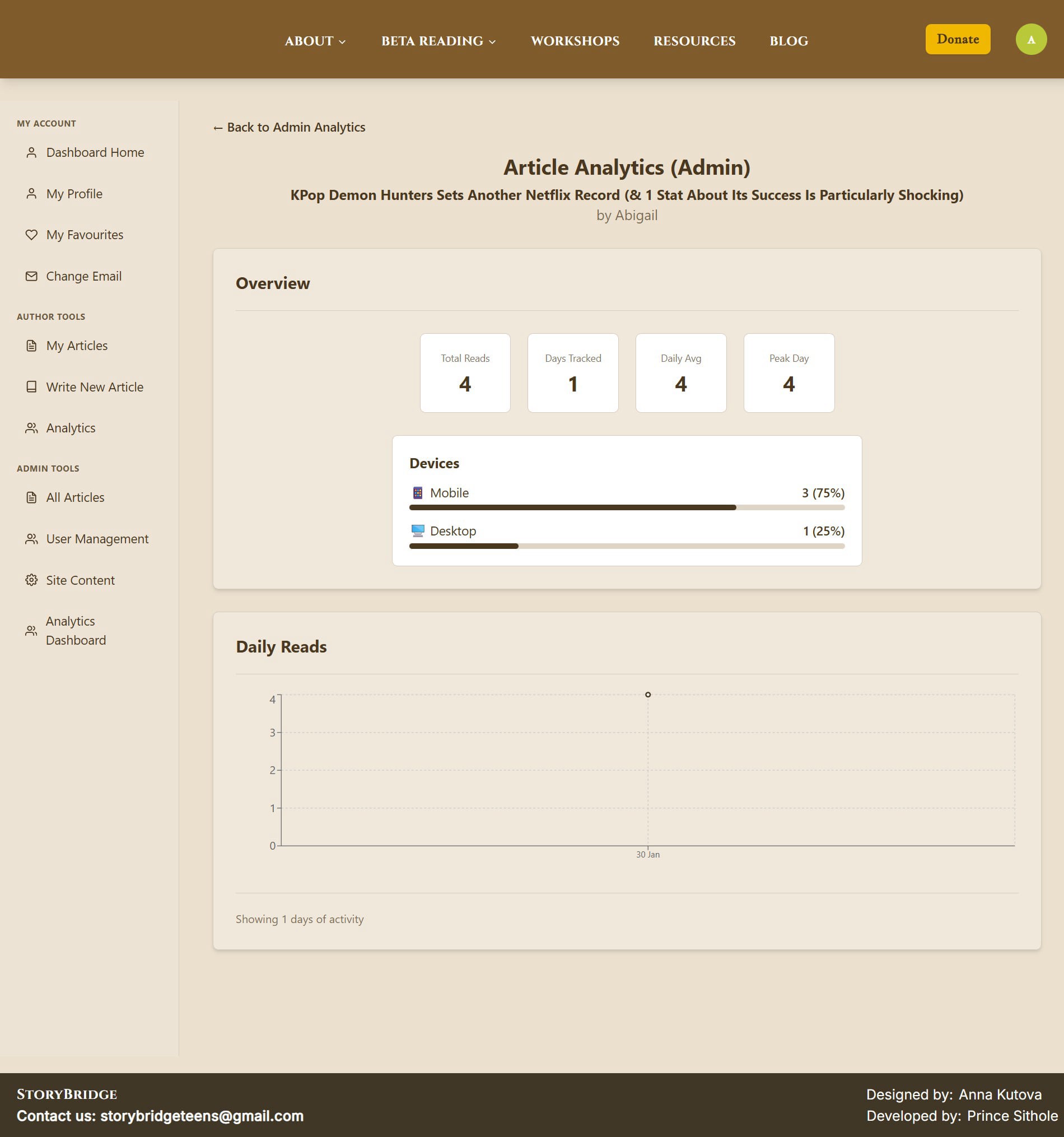
Task: Open the document icon for My Articles
Action: click(31, 346)
